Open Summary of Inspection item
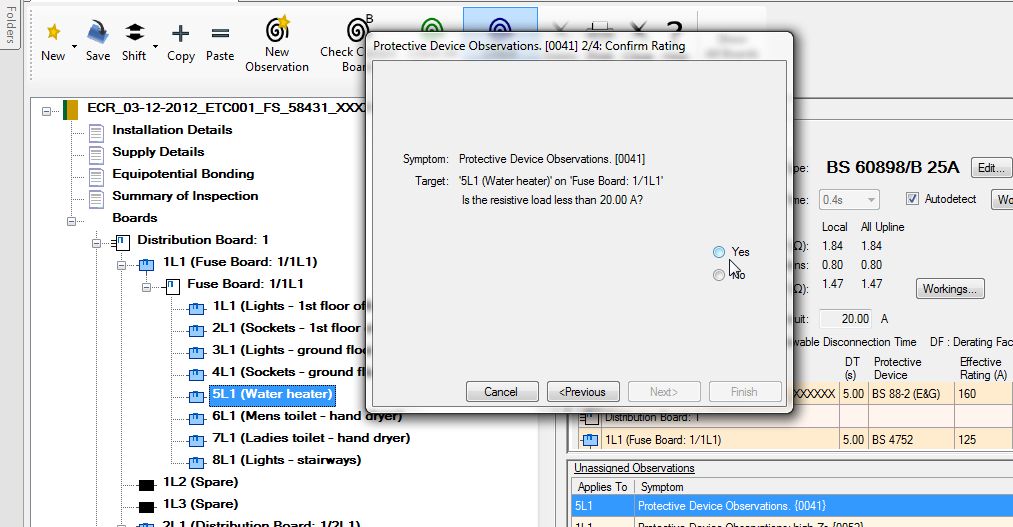This screenshot has height=527, width=1013. (185, 196)
